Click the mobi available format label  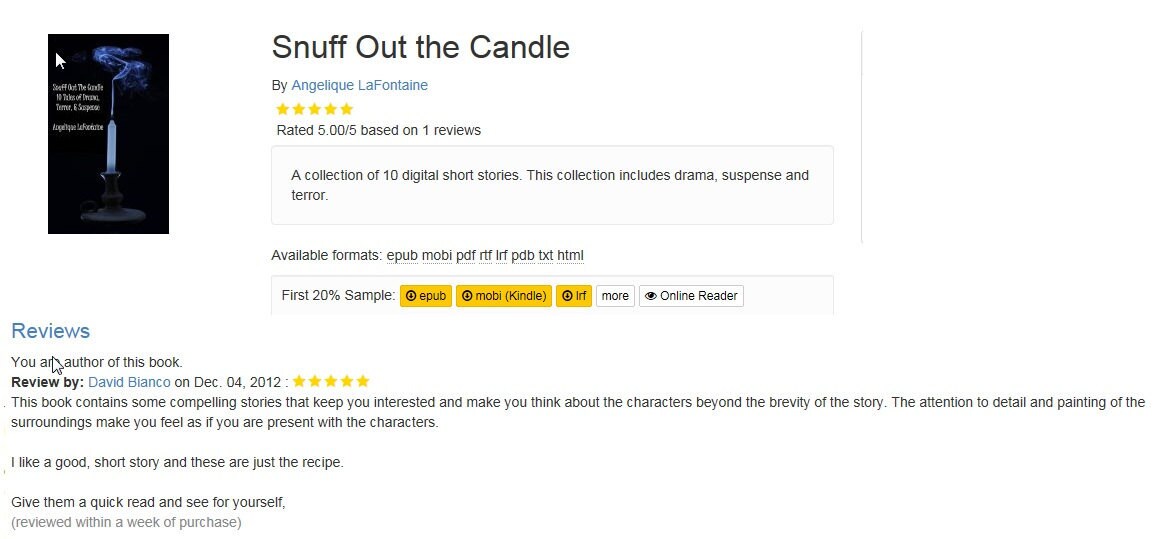(437, 256)
